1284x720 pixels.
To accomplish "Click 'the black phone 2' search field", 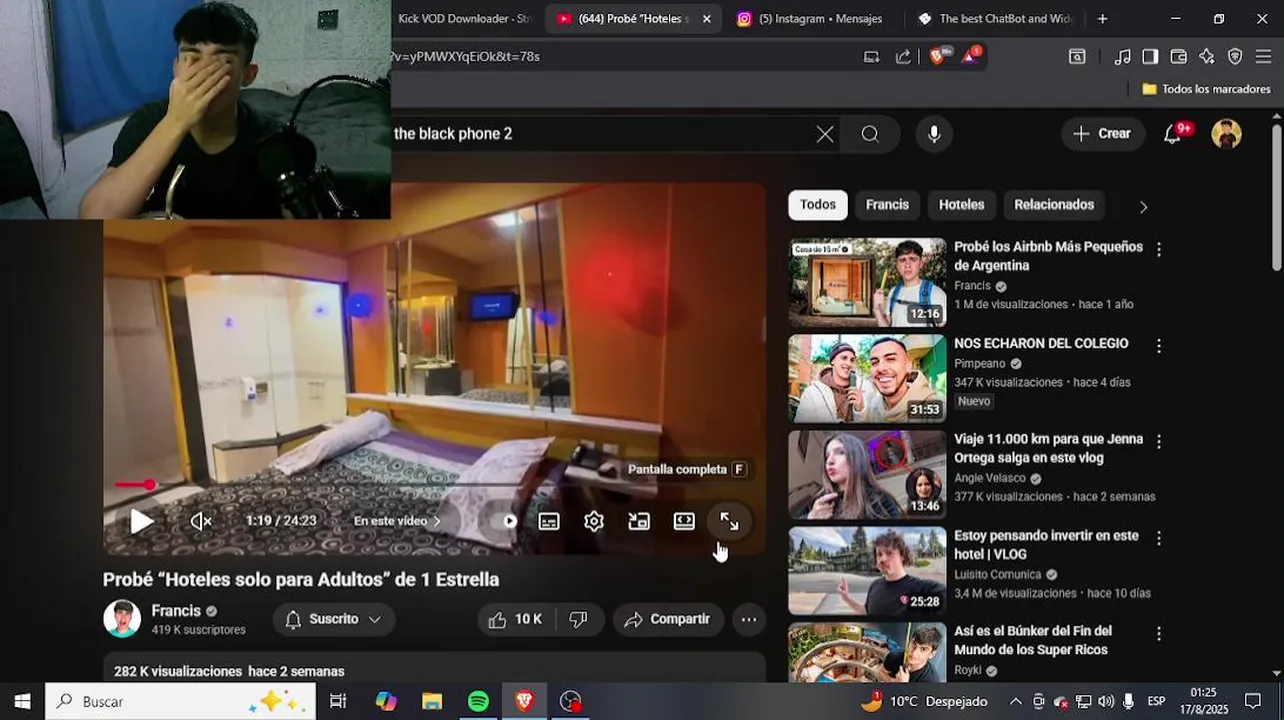I will click(x=600, y=134).
